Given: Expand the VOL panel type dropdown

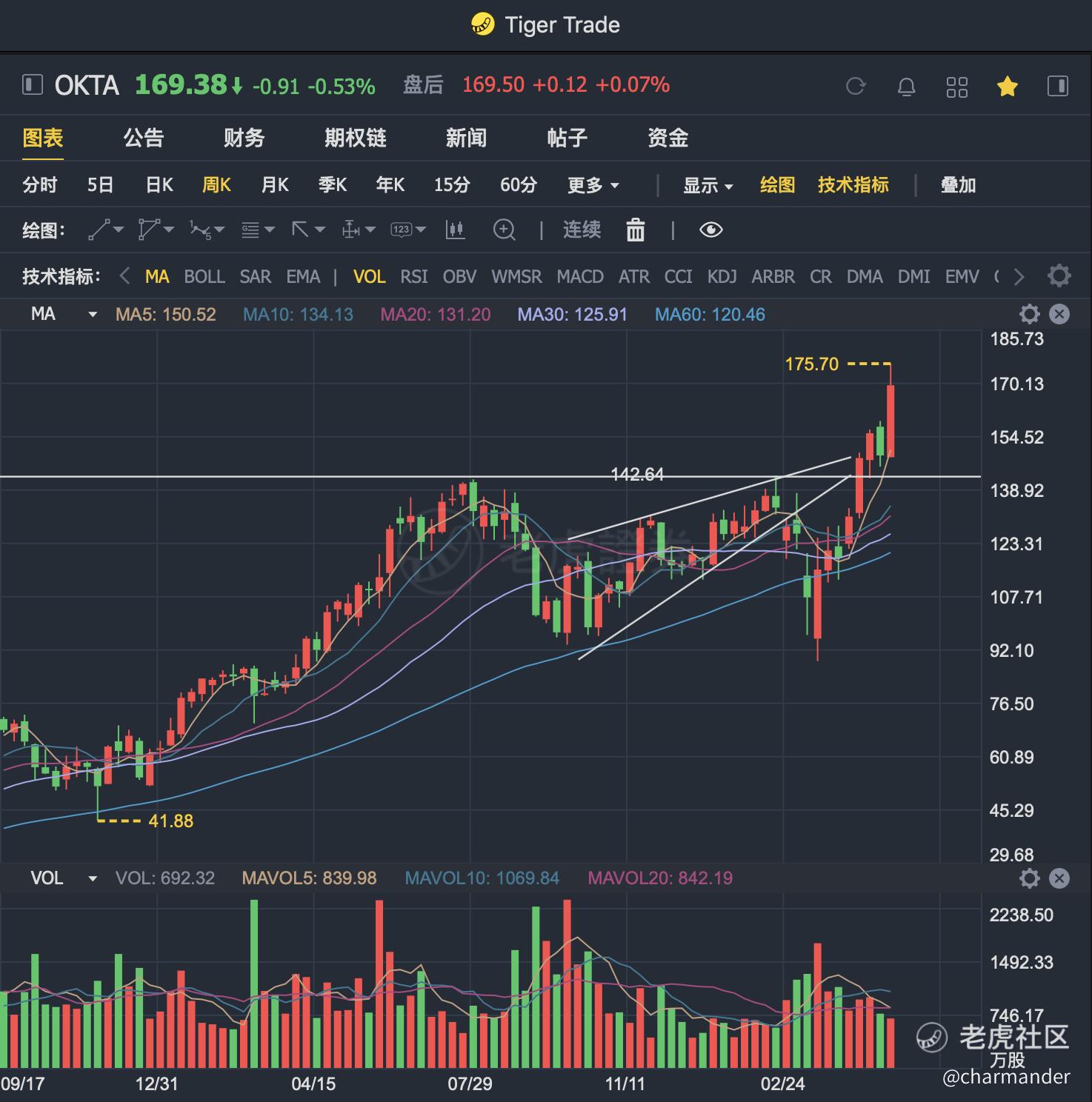Looking at the screenshot, I should [93, 879].
